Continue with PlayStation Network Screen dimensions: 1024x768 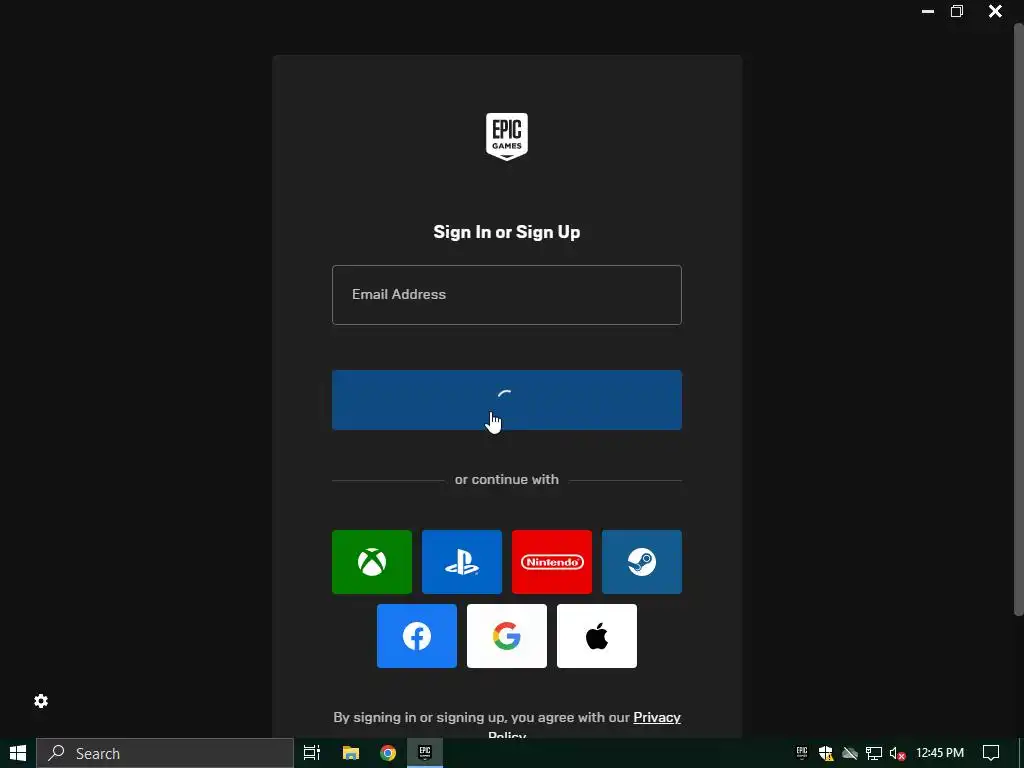(x=462, y=562)
